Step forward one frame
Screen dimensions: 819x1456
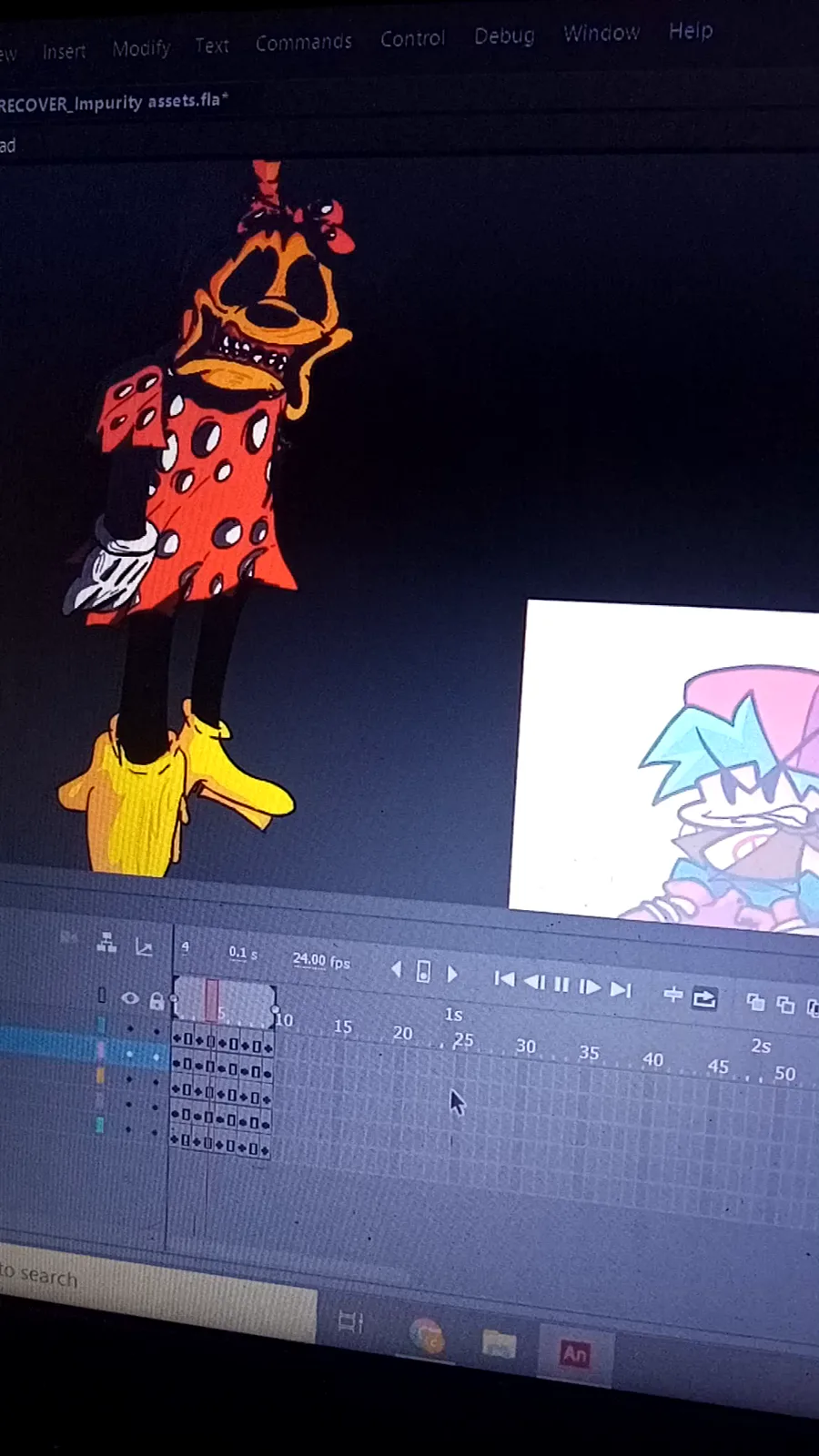[590, 986]
